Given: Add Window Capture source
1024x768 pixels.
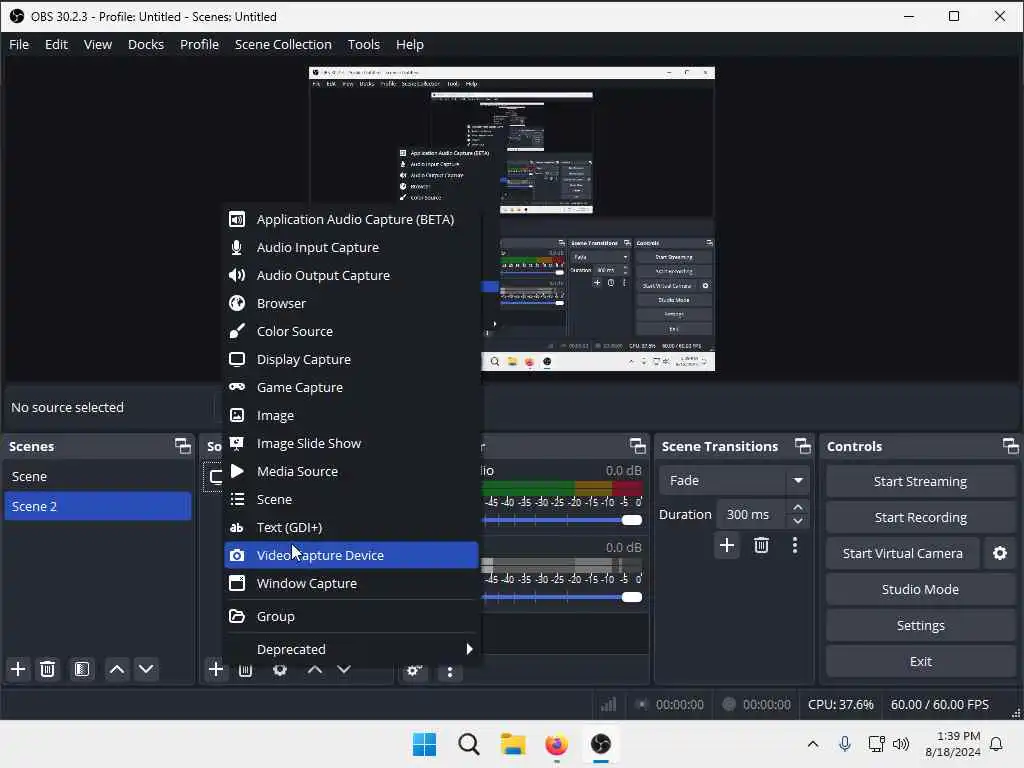Looking at the screenshot, I should pyautogui.click(x=351, y=583).
